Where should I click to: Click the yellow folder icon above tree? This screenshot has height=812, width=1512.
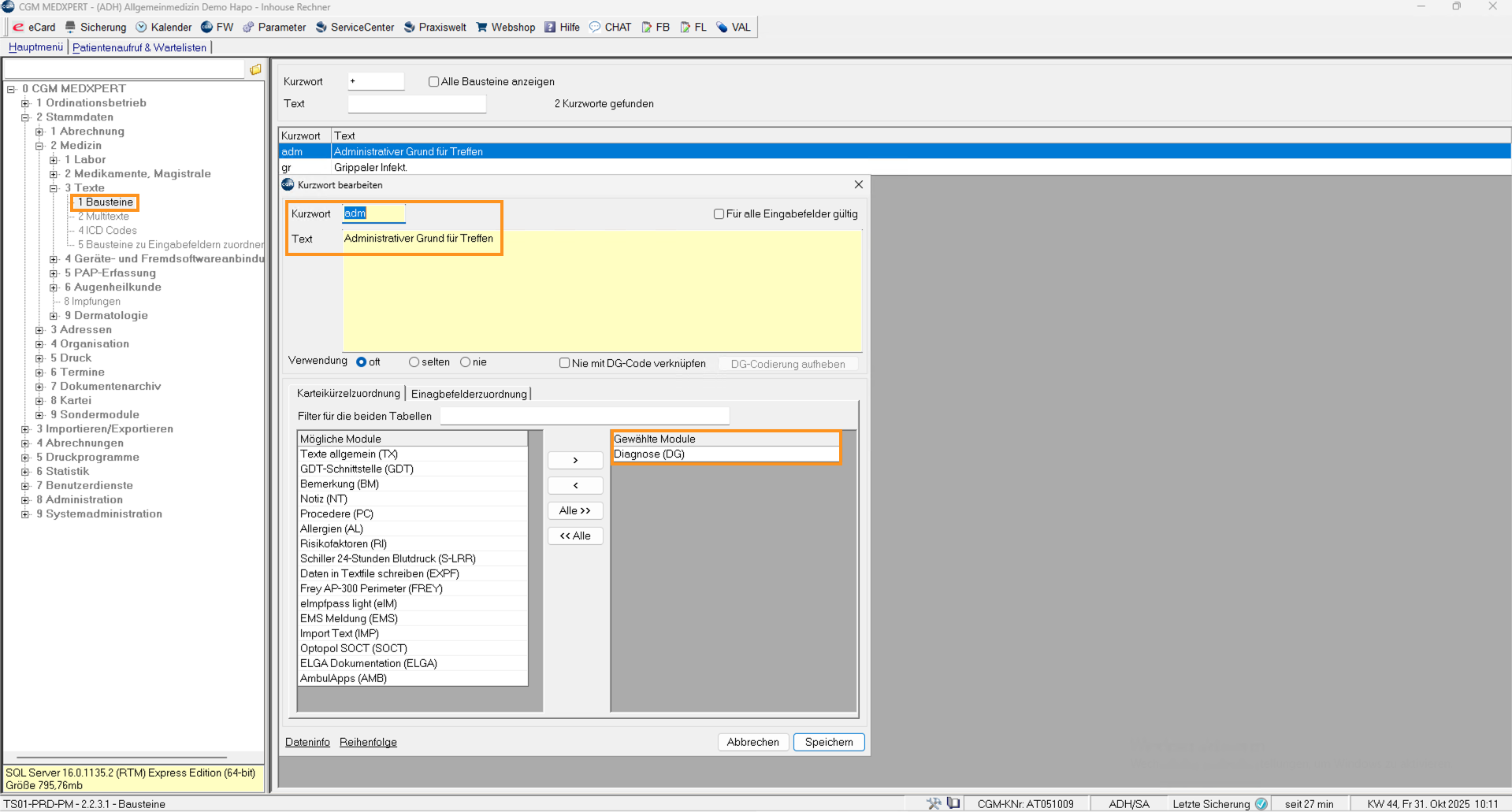(x=255, y=70)
